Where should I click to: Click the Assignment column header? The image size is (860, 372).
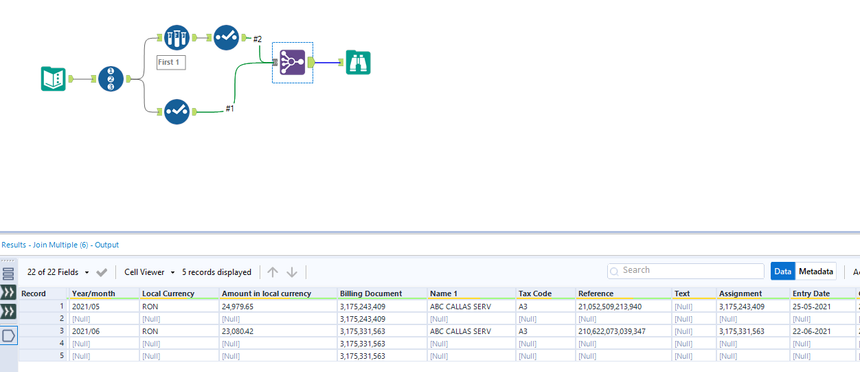click(753, 294)
